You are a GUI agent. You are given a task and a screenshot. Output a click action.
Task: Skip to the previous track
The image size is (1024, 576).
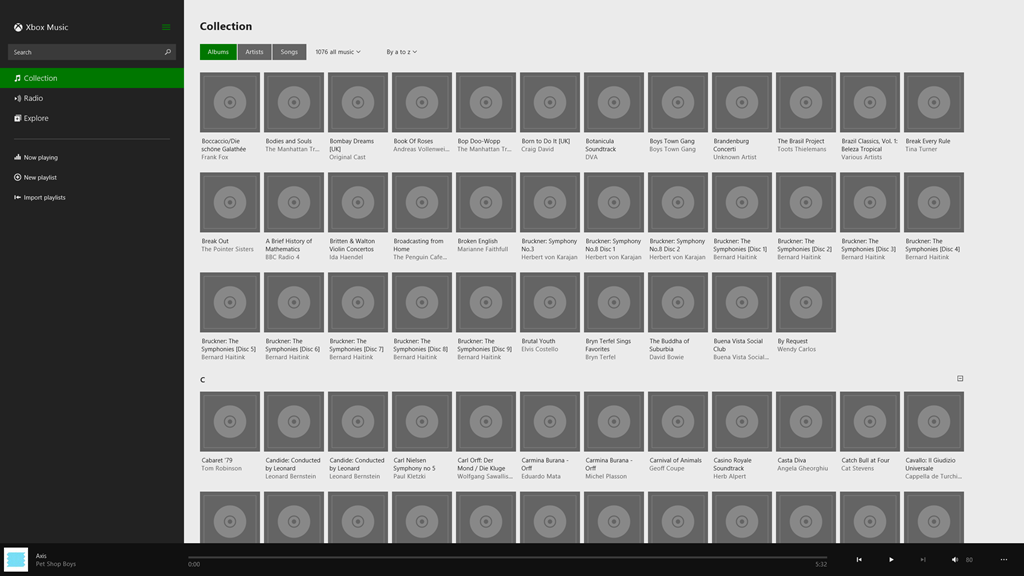point(859,560)
